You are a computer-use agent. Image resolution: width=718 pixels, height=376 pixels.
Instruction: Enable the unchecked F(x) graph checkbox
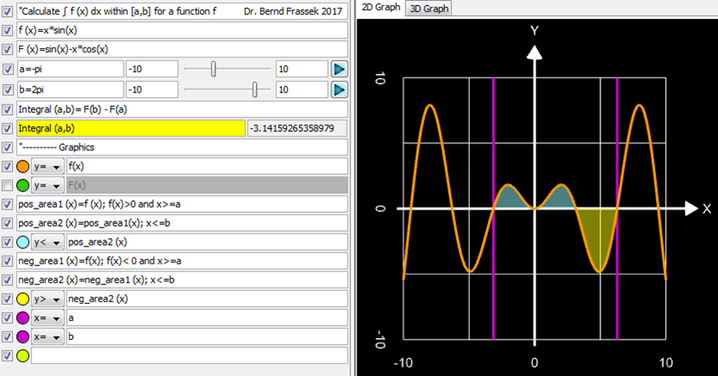pyautogui.click(x=7, y=185)
